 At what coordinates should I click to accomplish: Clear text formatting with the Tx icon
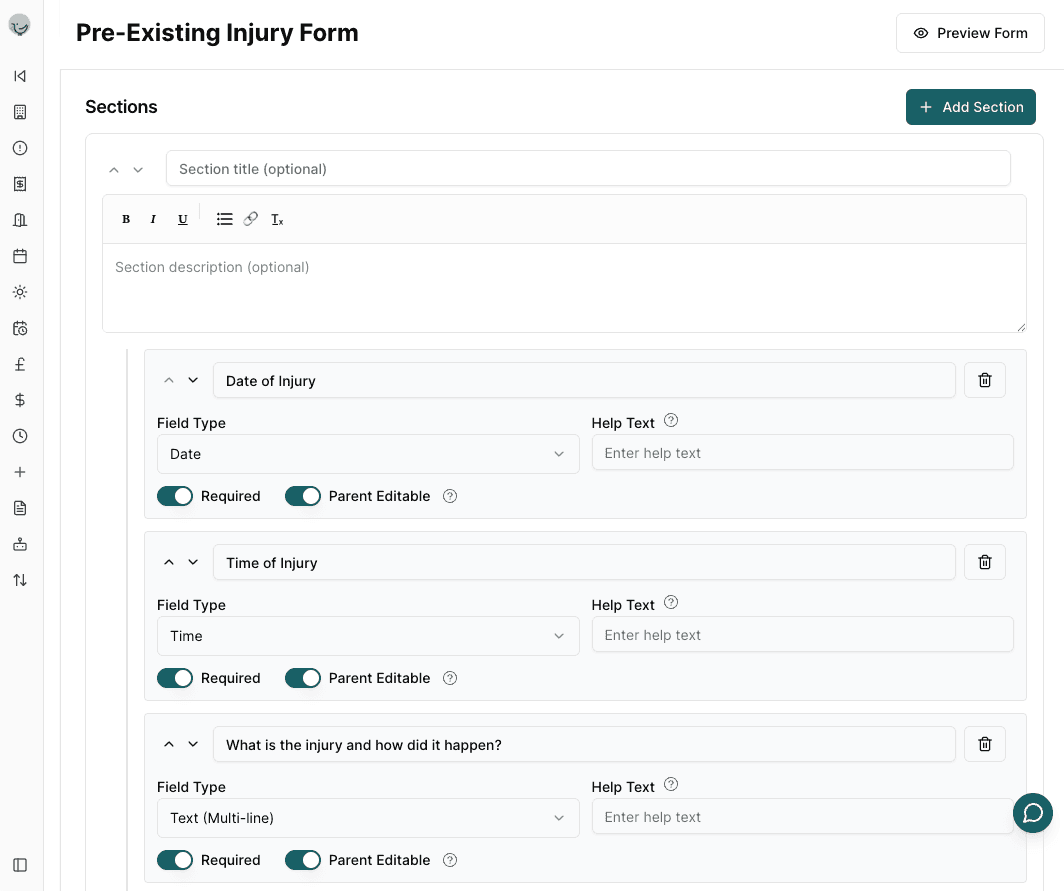(x=278, y=219)
